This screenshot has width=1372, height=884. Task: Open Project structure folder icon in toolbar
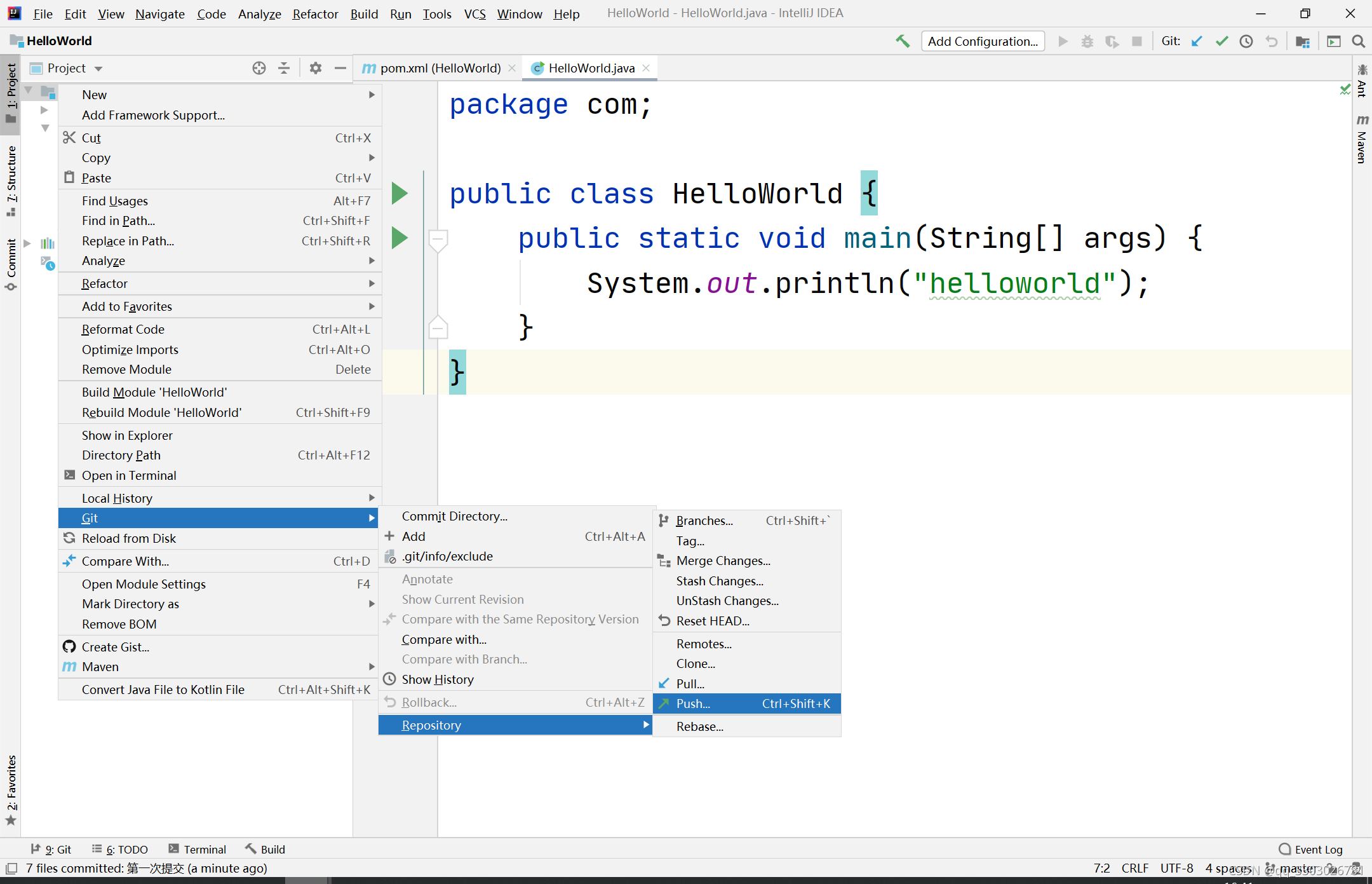1303,41
